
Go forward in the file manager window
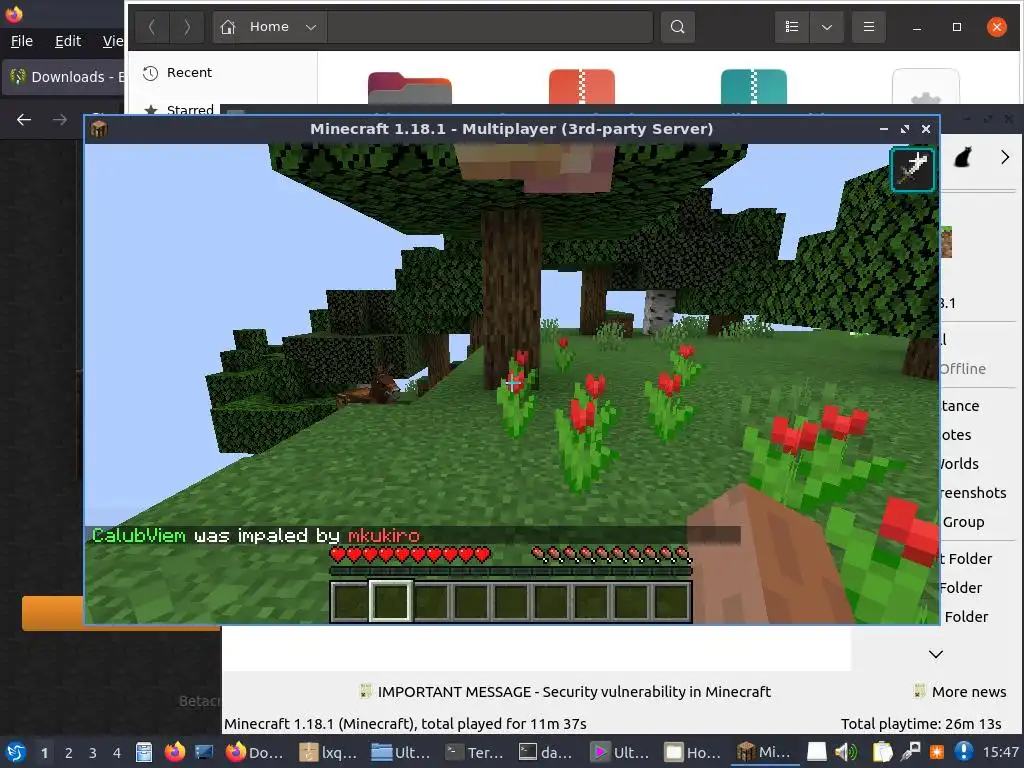tap(187, 27)
